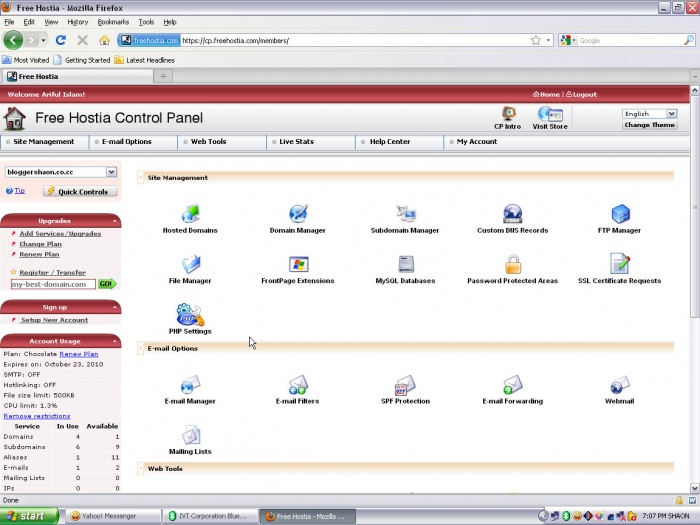The height and width of the screenshot is (525, 700).
Task: Launch Webmail
Action: coord(620,385)
